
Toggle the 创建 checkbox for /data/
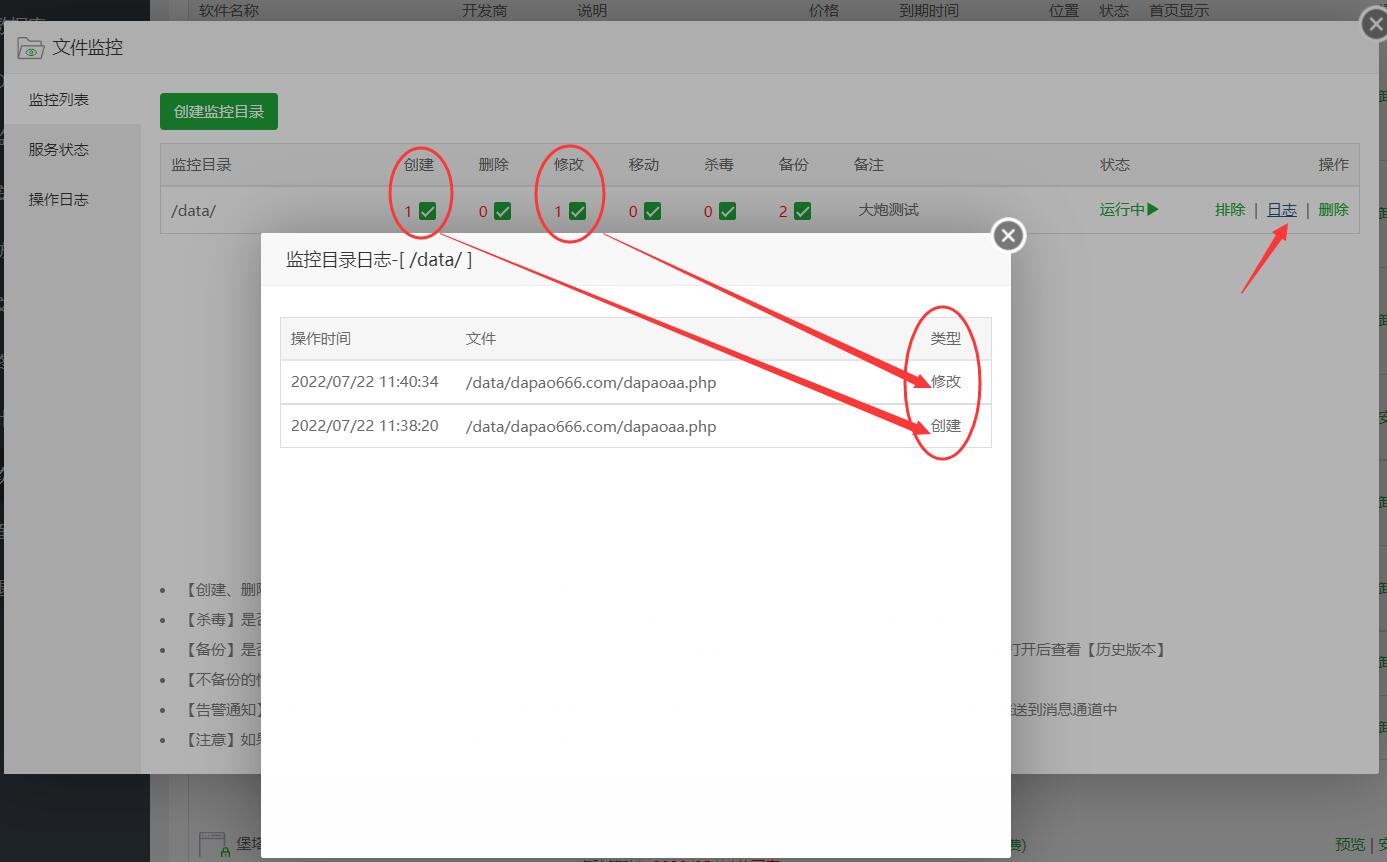428,211
